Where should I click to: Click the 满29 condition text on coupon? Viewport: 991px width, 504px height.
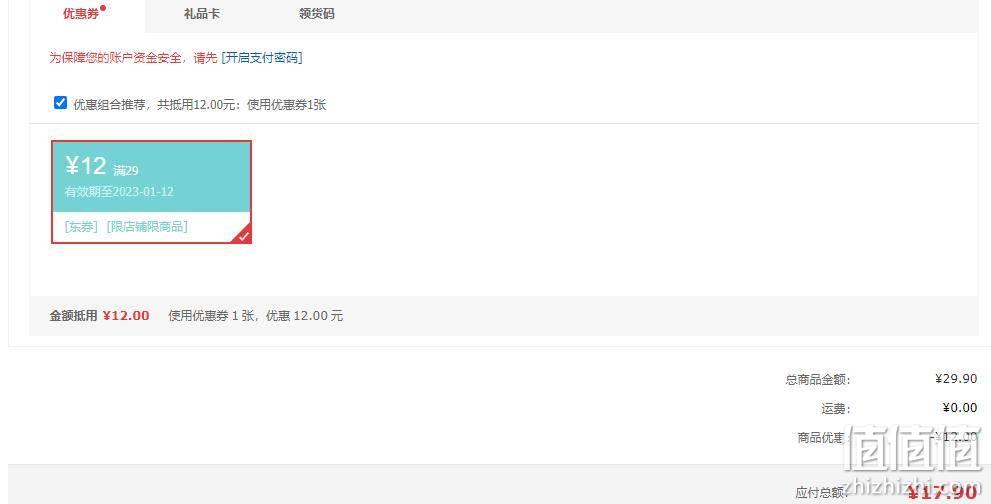coord(126,170)
